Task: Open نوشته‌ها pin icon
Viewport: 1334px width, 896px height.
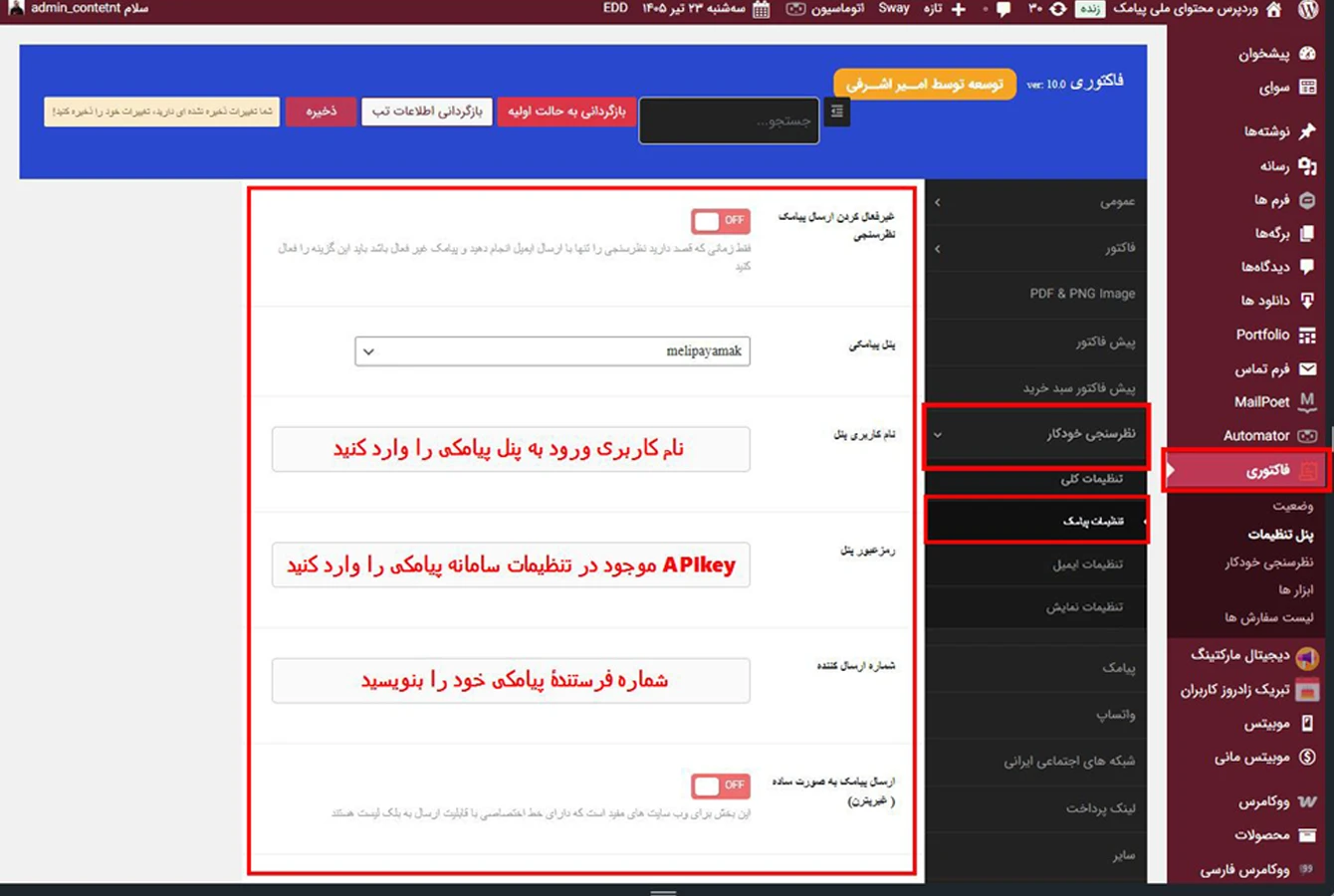Action: [1308, 130]
